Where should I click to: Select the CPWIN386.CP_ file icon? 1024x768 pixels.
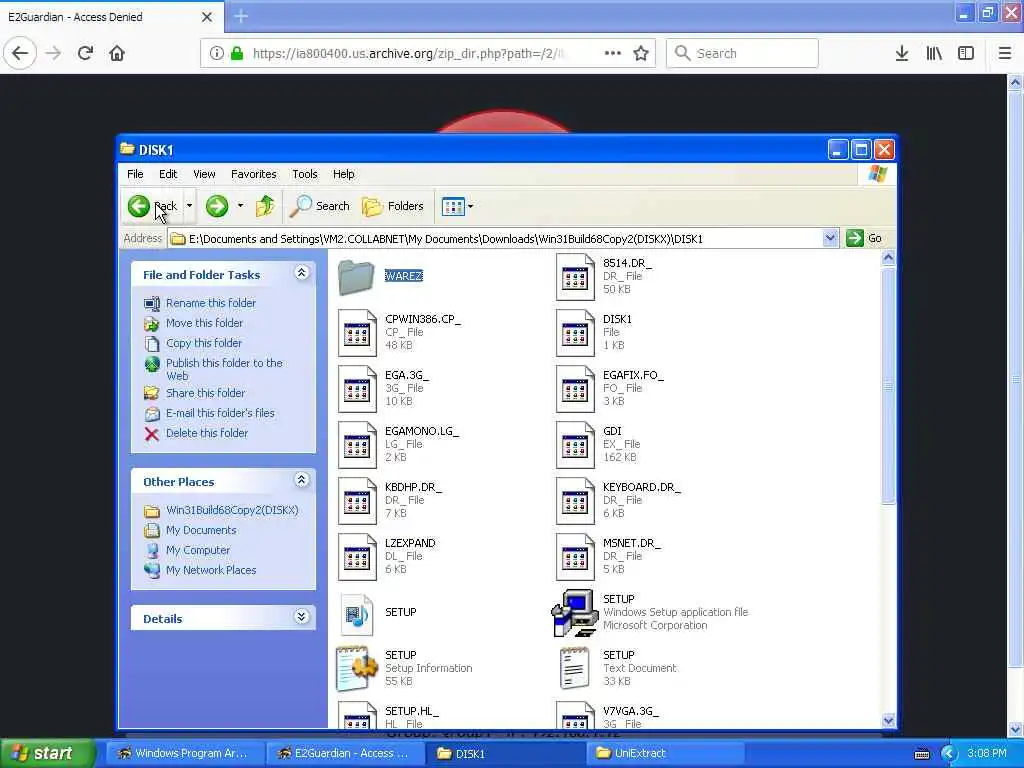357,333
